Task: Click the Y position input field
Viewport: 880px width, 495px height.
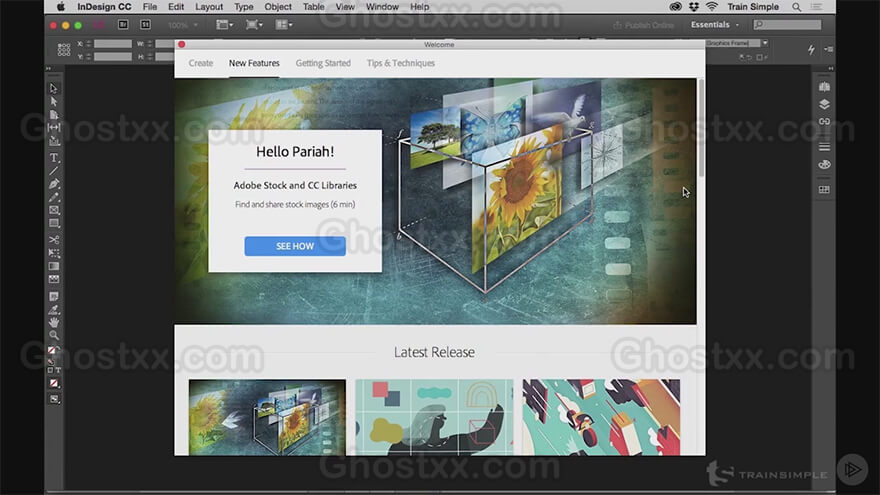Action: [113, 57]
